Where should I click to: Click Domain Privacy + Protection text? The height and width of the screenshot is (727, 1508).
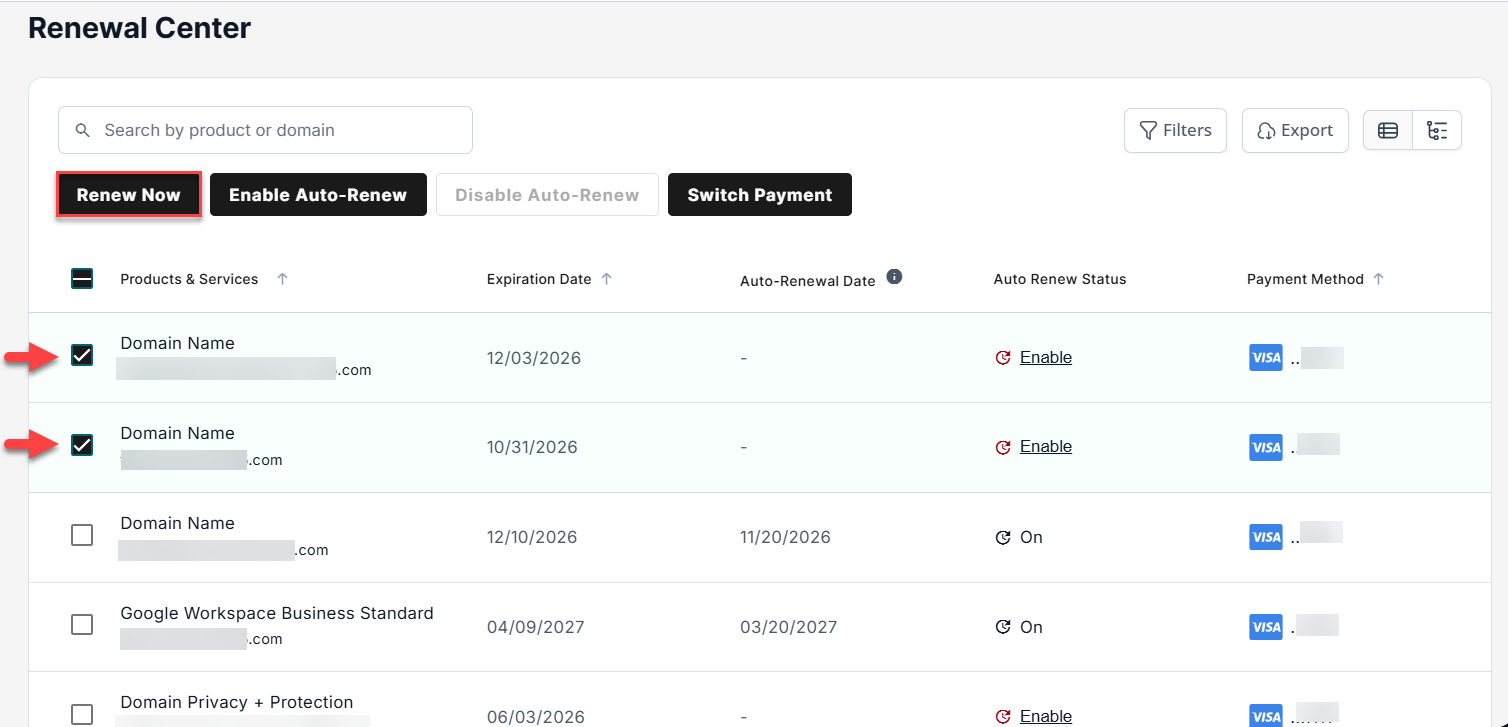(237, 702)
